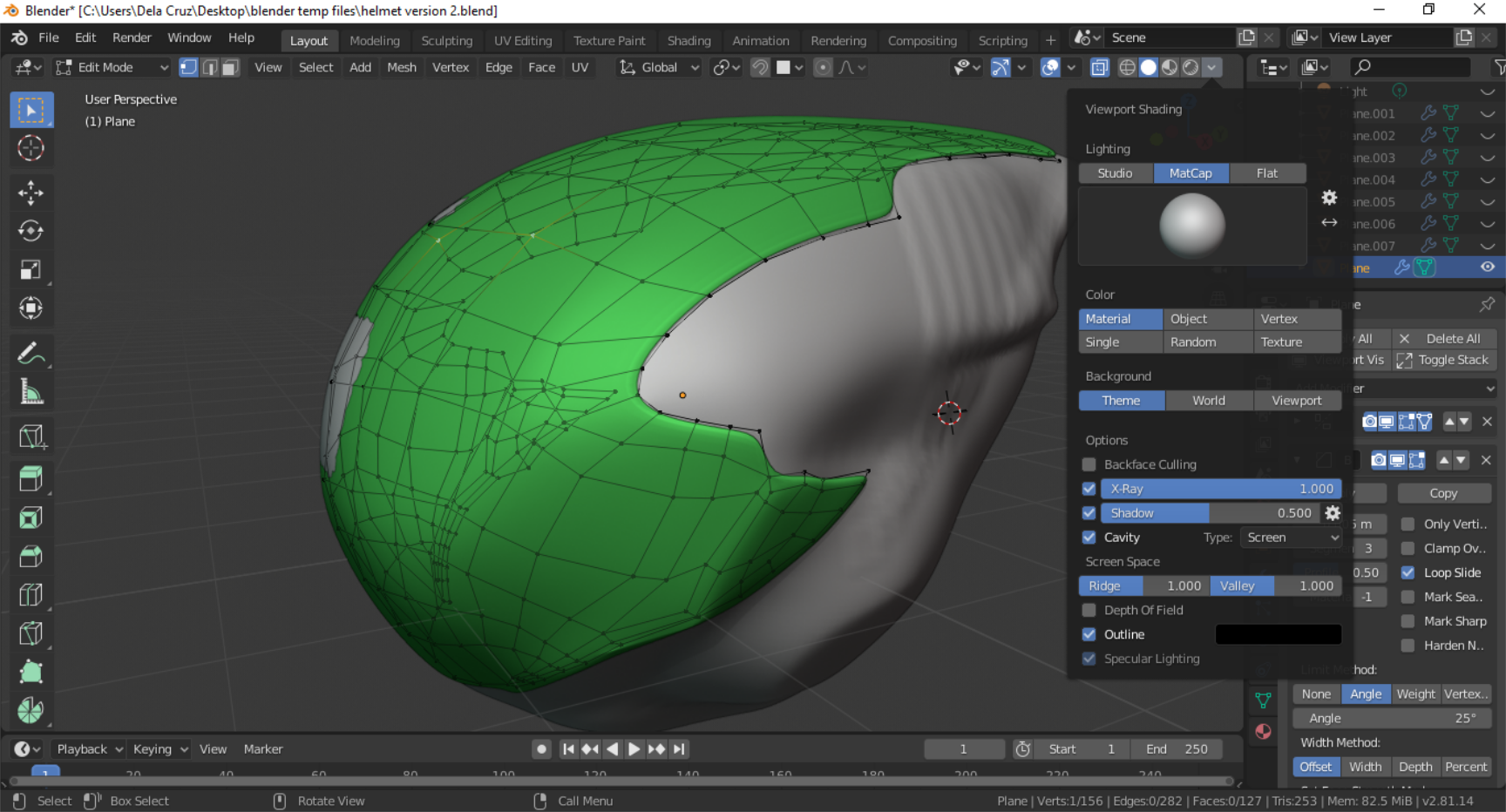Choose Studio lighting

coord(1116,173)
